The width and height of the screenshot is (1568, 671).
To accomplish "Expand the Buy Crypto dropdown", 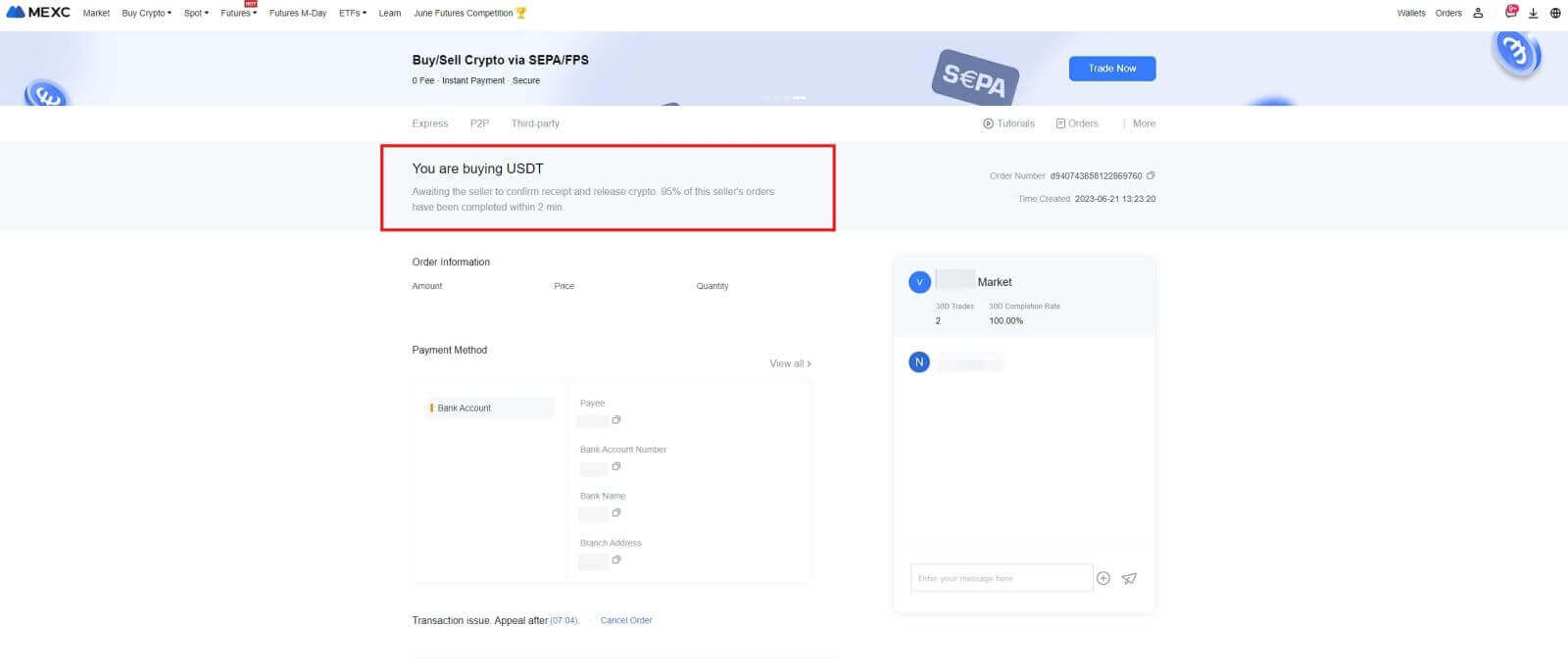I will click(146, 13).
